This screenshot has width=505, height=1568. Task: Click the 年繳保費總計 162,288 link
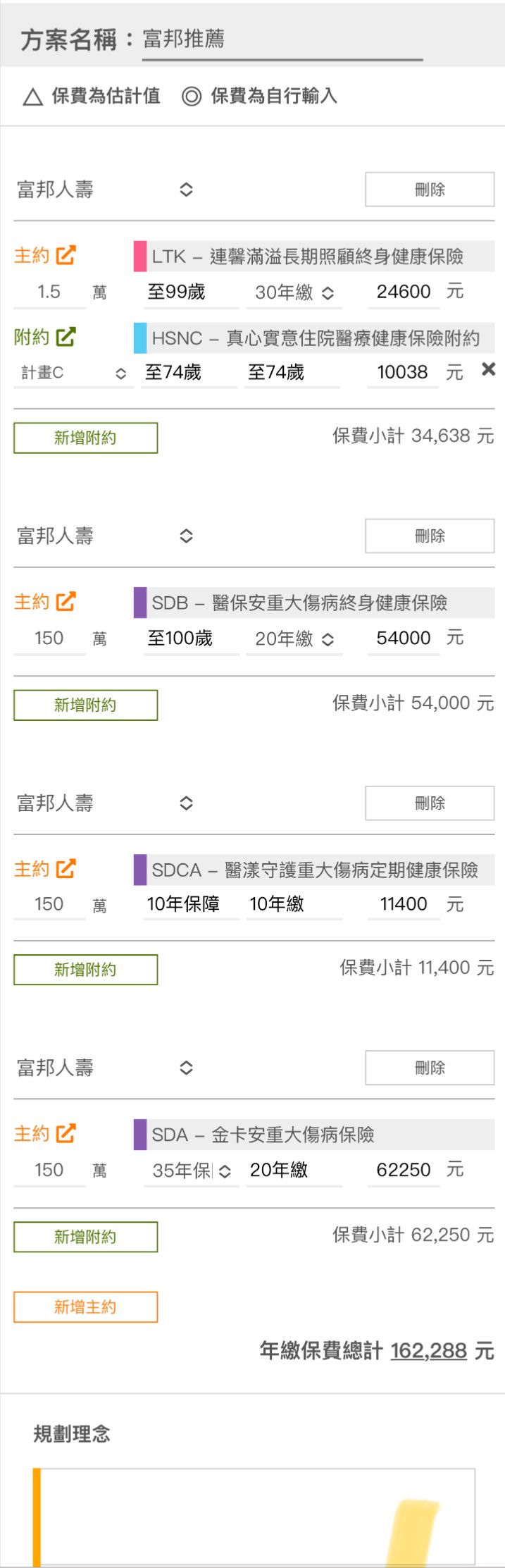point(428,1351)
